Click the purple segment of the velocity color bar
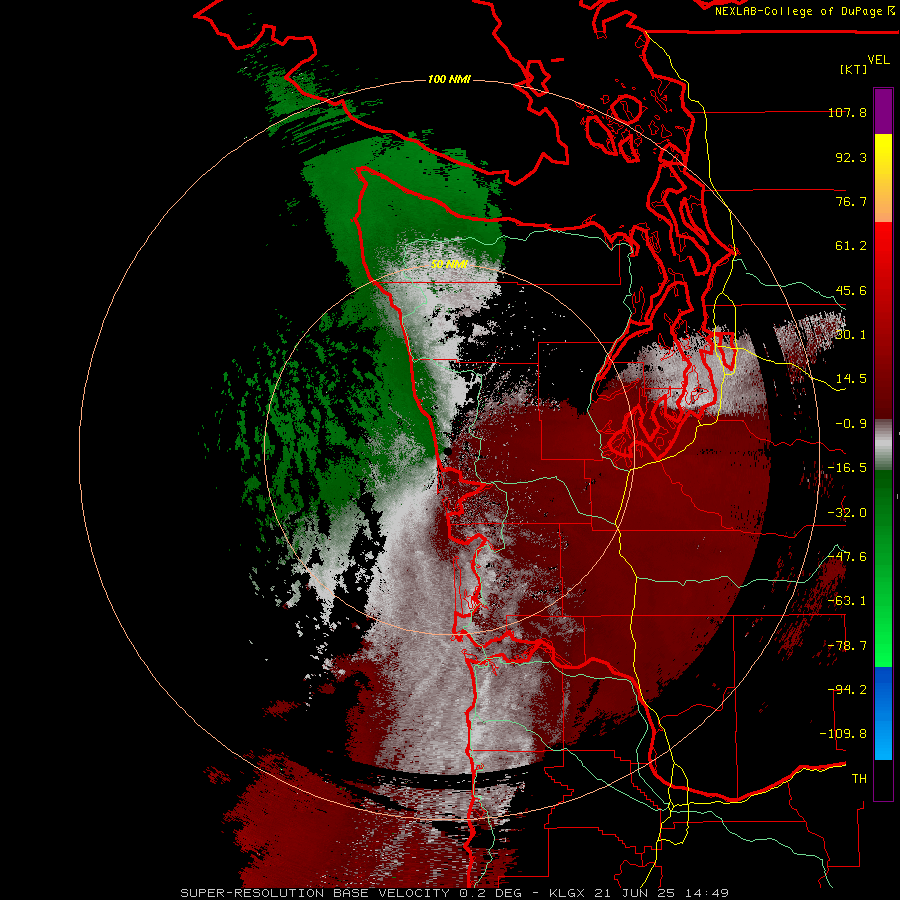This screenshot has height=900, width=900. [x=883, y=112]
